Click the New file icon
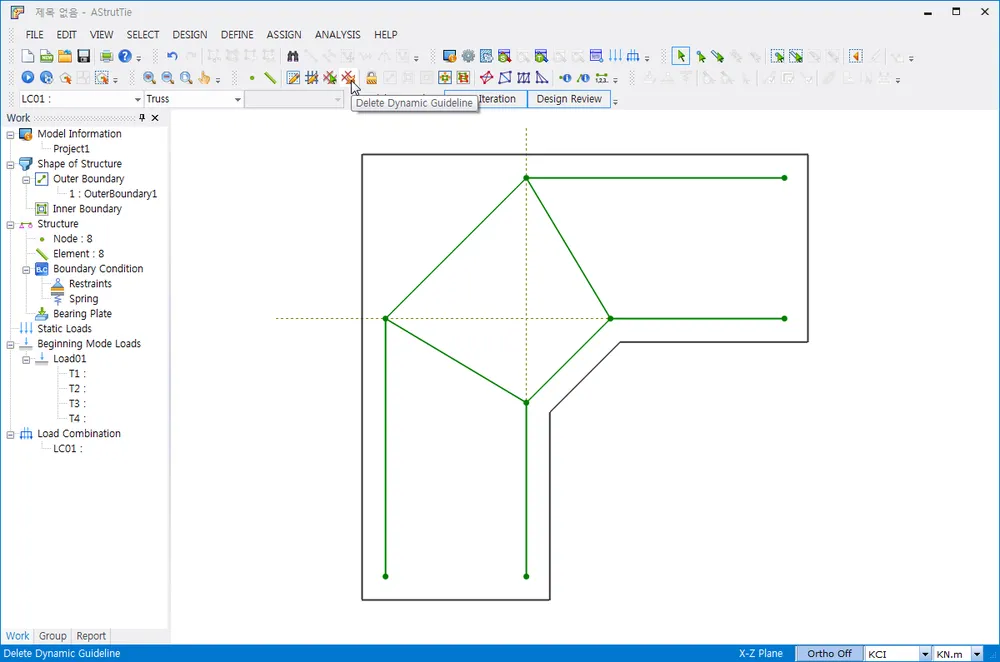 point(27,56)
